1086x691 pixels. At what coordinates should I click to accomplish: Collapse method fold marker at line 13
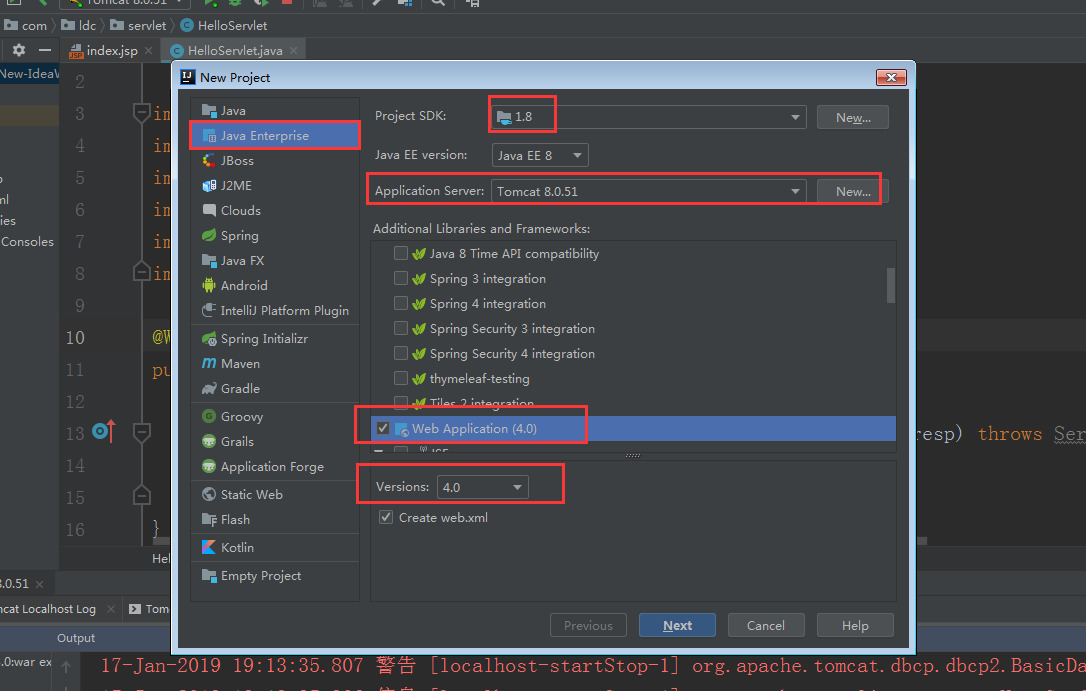[x=141, y=433]
